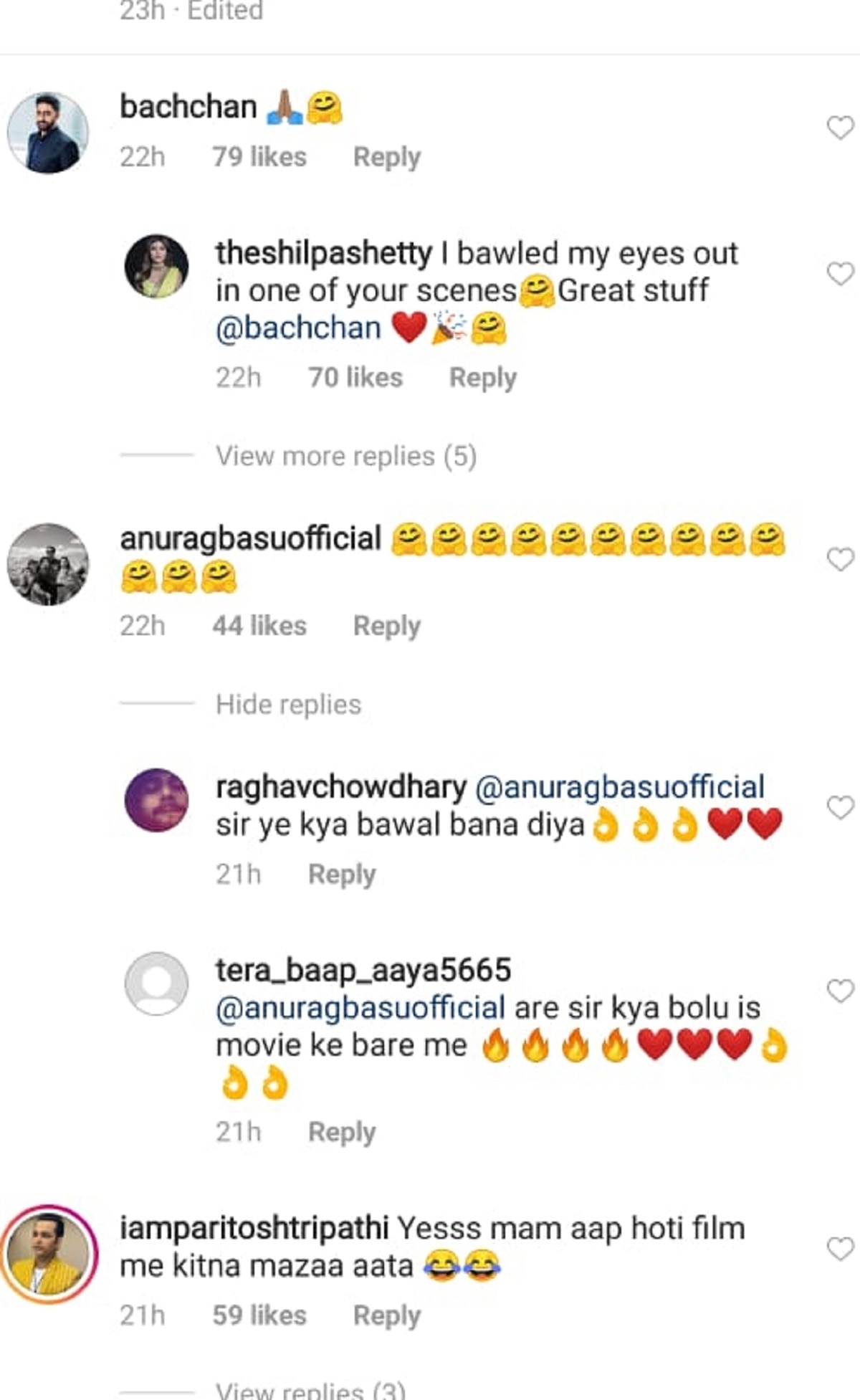
Task: Open theshilpashetty's profile avatar
Action: 157,266
